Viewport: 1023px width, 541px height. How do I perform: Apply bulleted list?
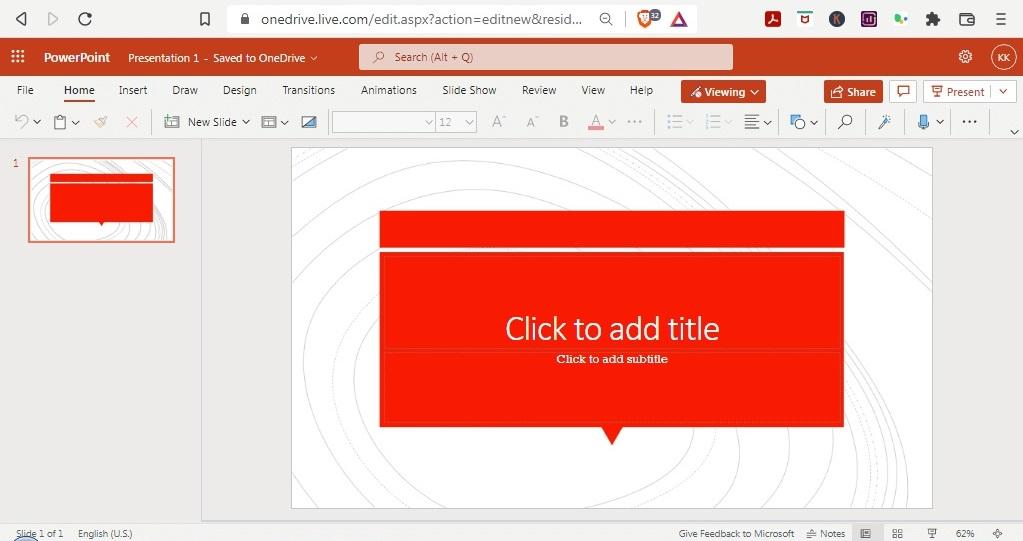point(675,121)
